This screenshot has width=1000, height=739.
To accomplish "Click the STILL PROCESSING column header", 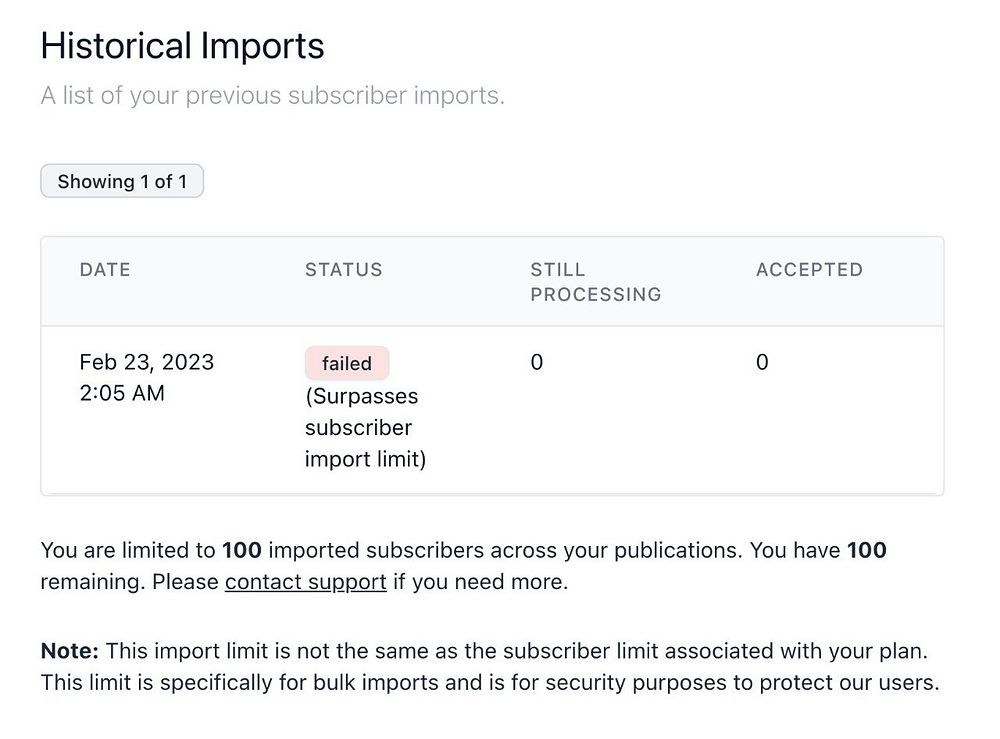I will point(595,282).
